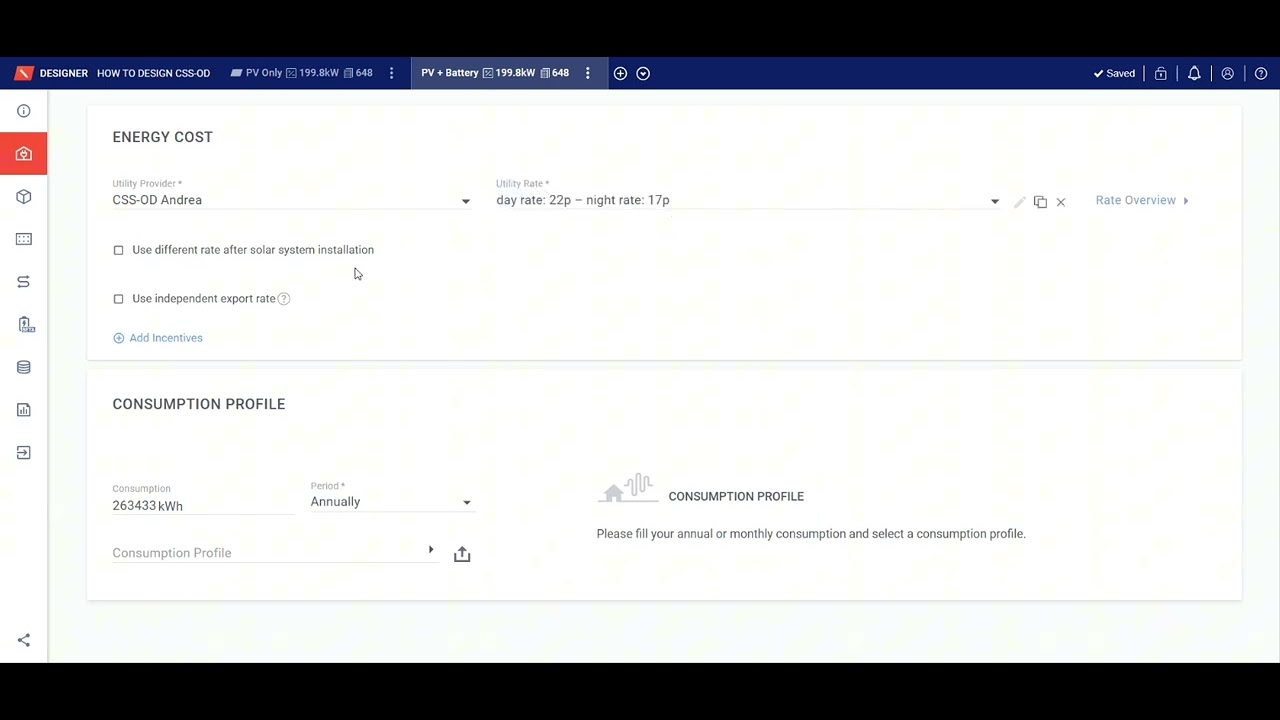1280x720 pixels.
Task: Click the lock icon in header
Action: point(1161,73)
